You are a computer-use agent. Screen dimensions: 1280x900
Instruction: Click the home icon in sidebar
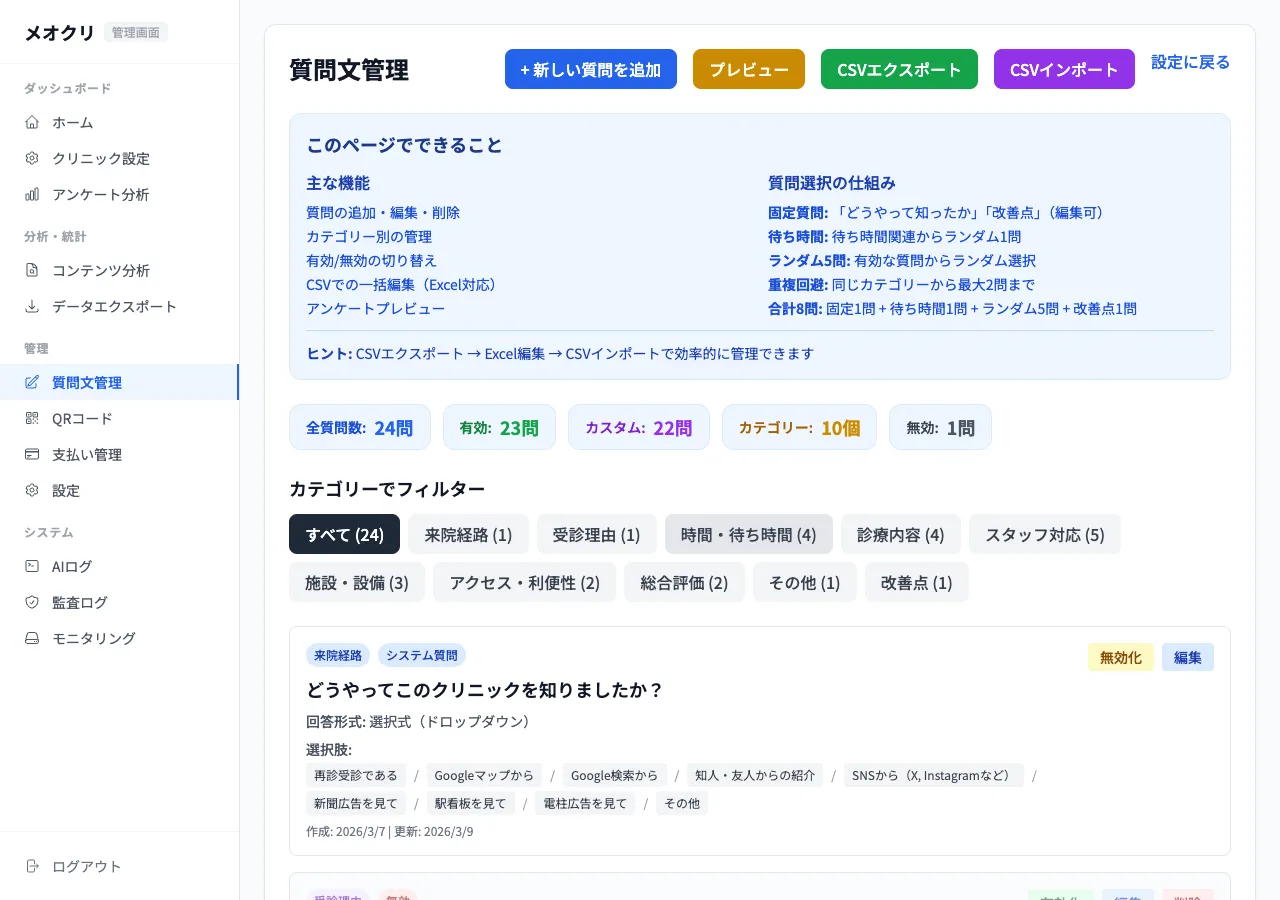click(x=32, y=122)
